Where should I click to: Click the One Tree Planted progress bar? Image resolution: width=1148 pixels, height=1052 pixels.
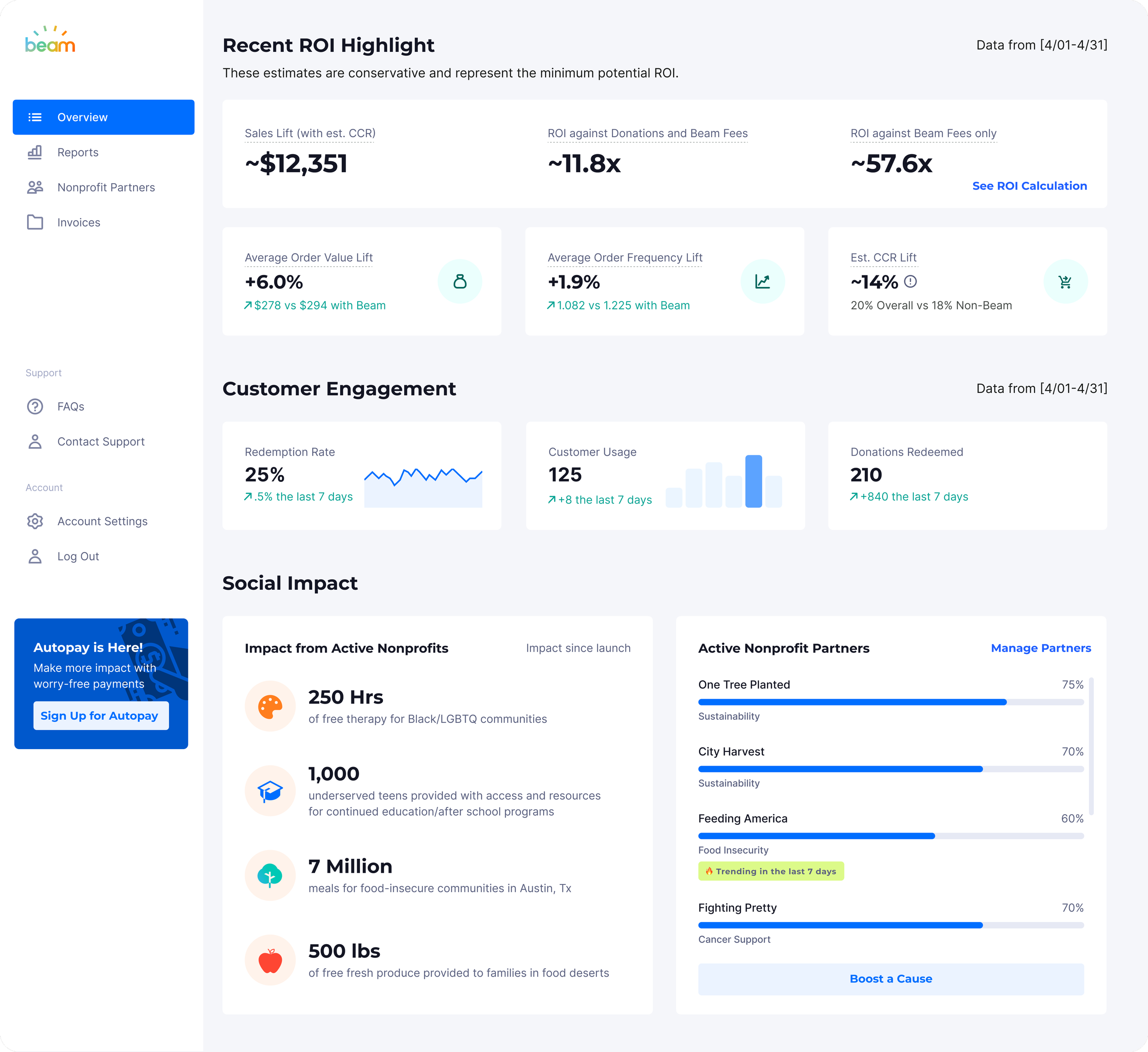pyautogui.click(x=890, y=702)
